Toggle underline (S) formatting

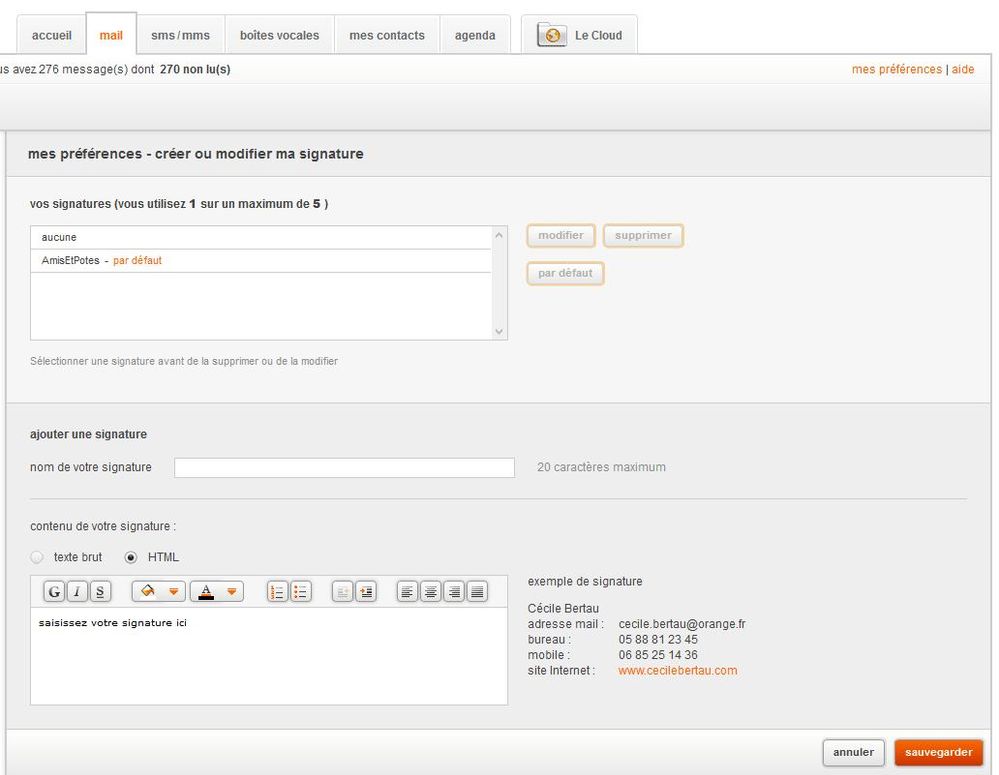100,592
